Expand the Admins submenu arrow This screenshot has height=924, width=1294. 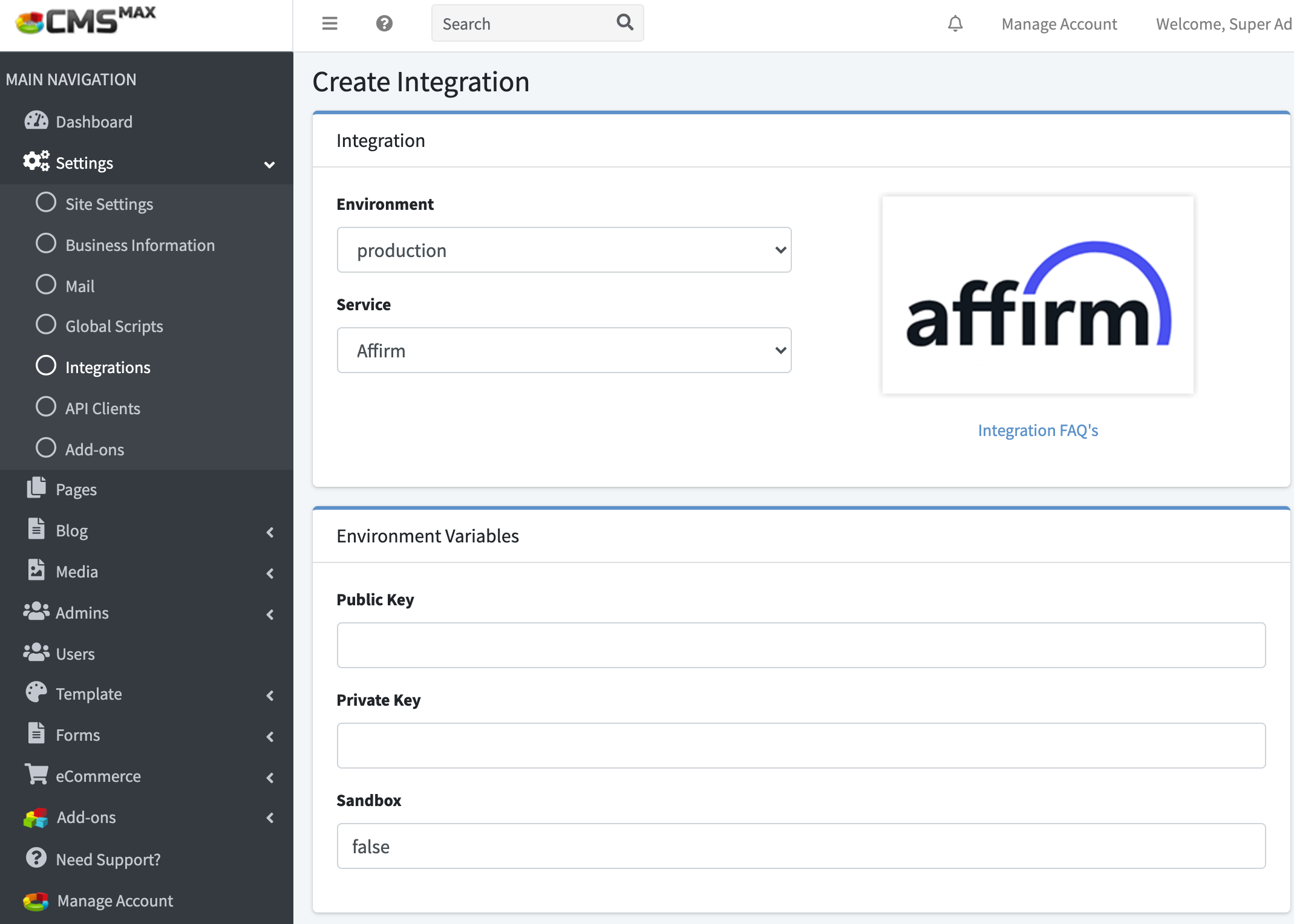(270, 614)
